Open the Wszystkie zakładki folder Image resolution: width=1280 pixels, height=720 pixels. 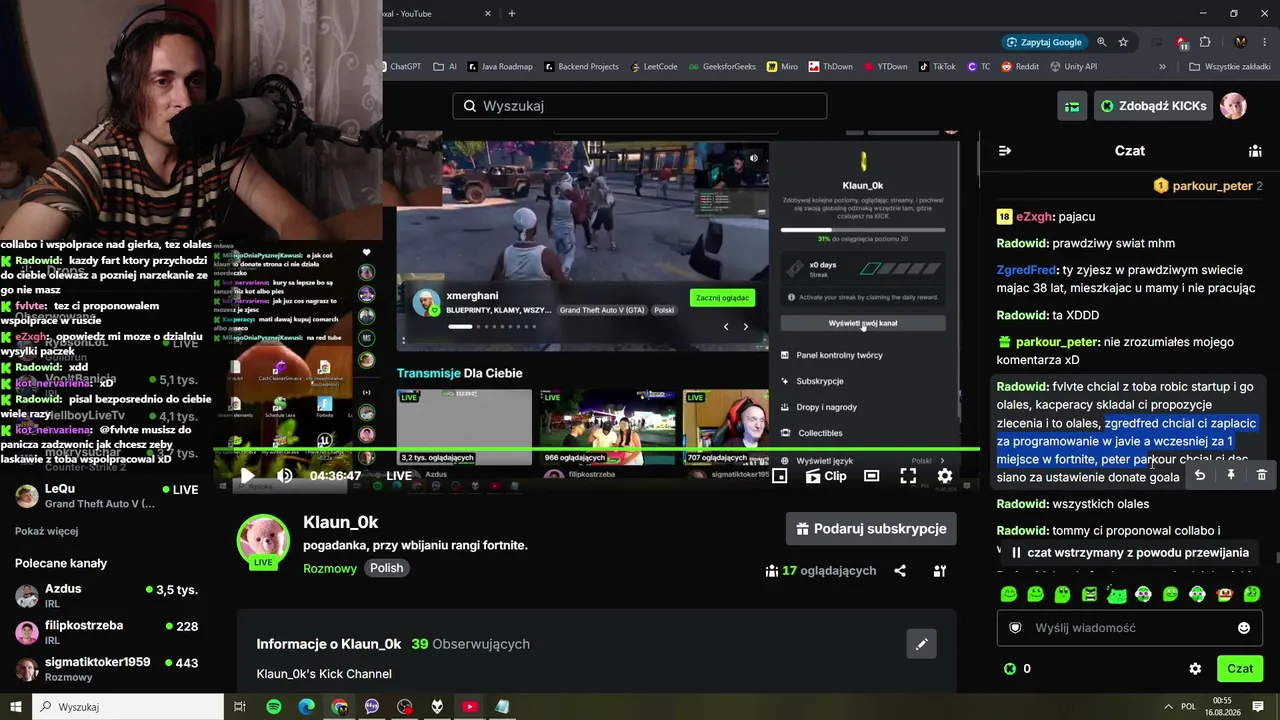point(1229,67)
